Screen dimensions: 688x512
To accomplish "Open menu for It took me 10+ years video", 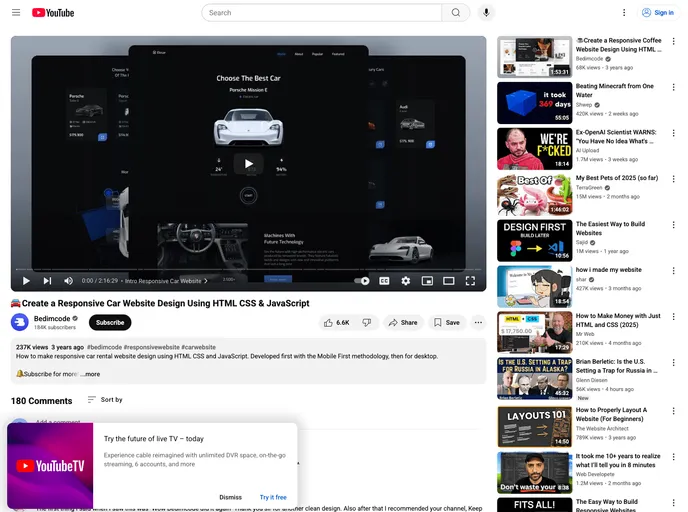I will pos(674,457).
